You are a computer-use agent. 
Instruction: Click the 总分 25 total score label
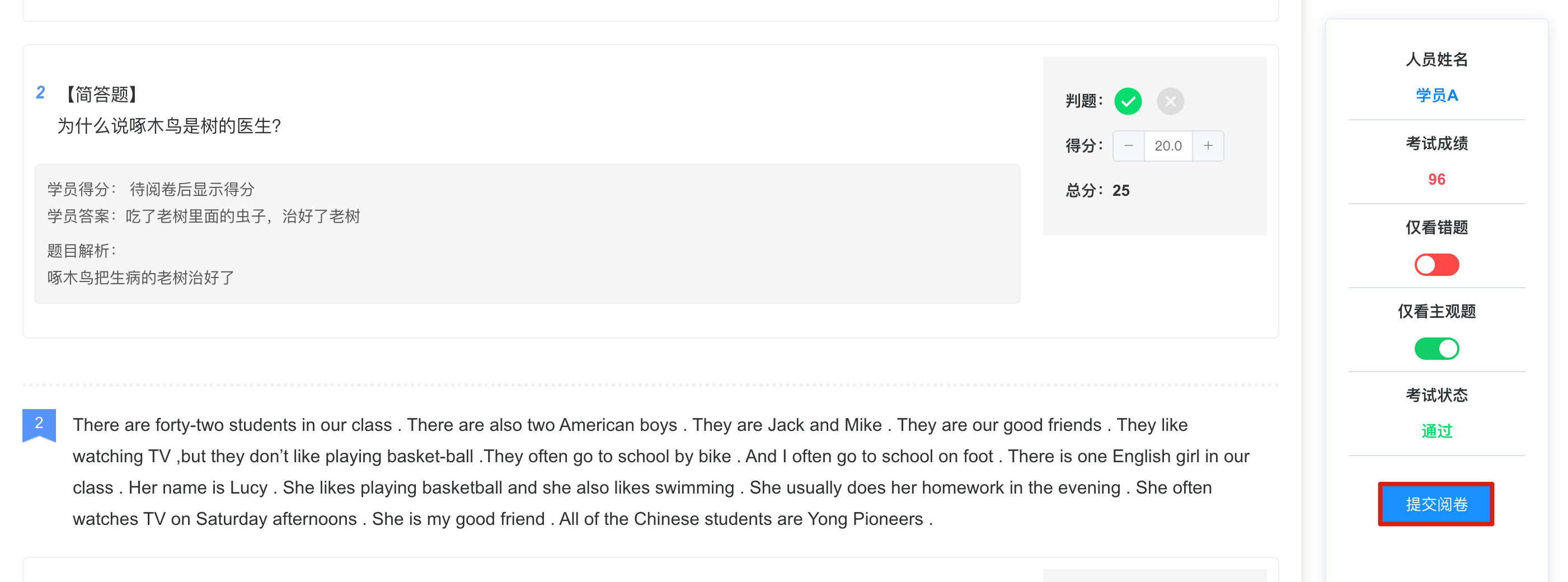tap(1097, 191)
